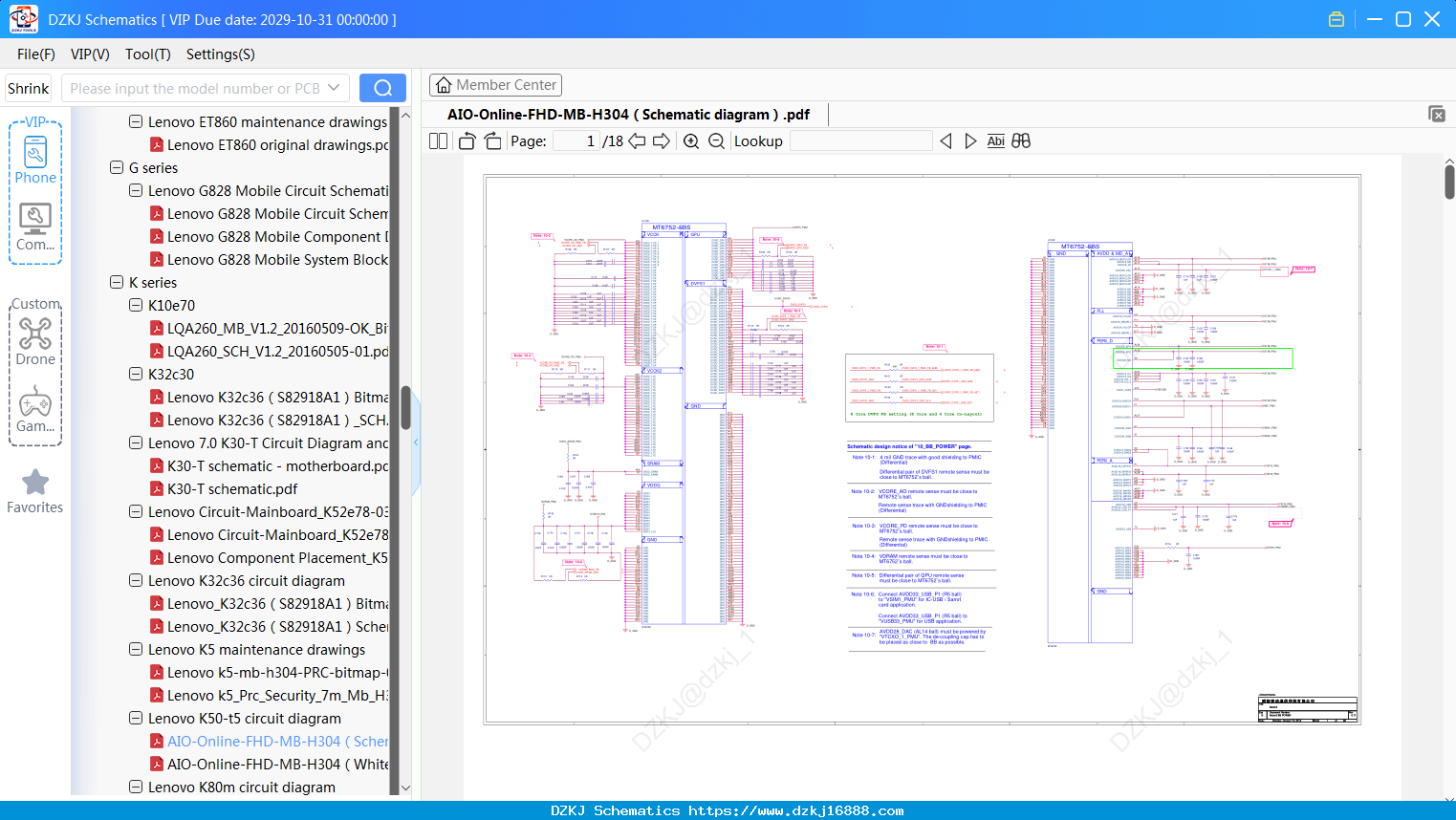Open LQA260_SCH_V1.2_20160505-01 pdf
Image resolution: width=1456 pixels, height=820 pixels.
tap(270, 351)
